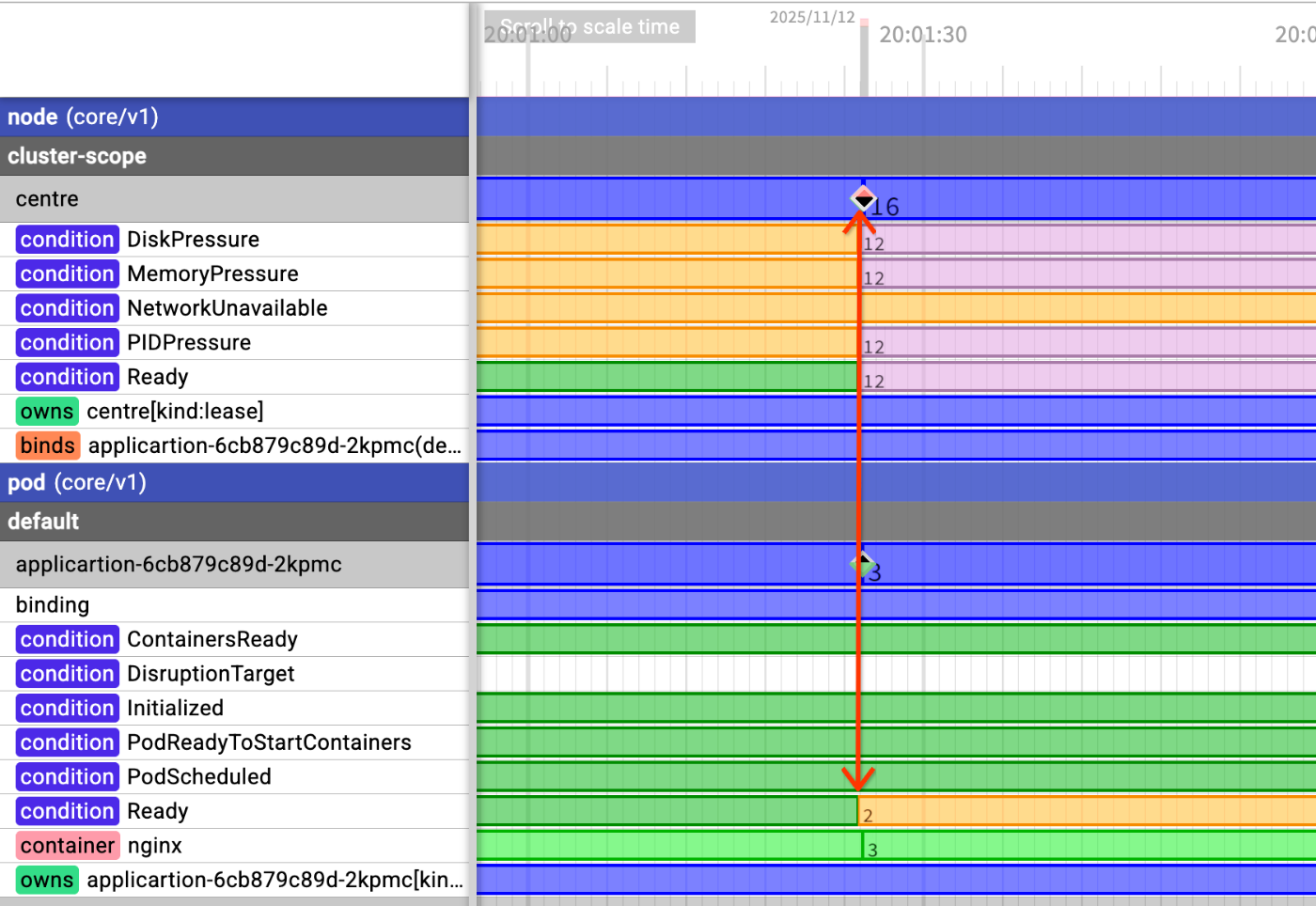1316x906 pixels.
Task: Select the MemoryPressure condition row
Action: [x=234, y=274]
